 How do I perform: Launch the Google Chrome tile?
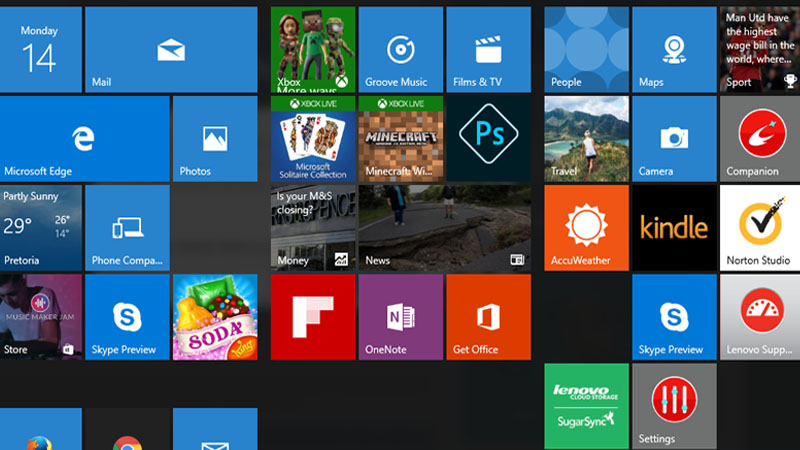coord(127,429)
